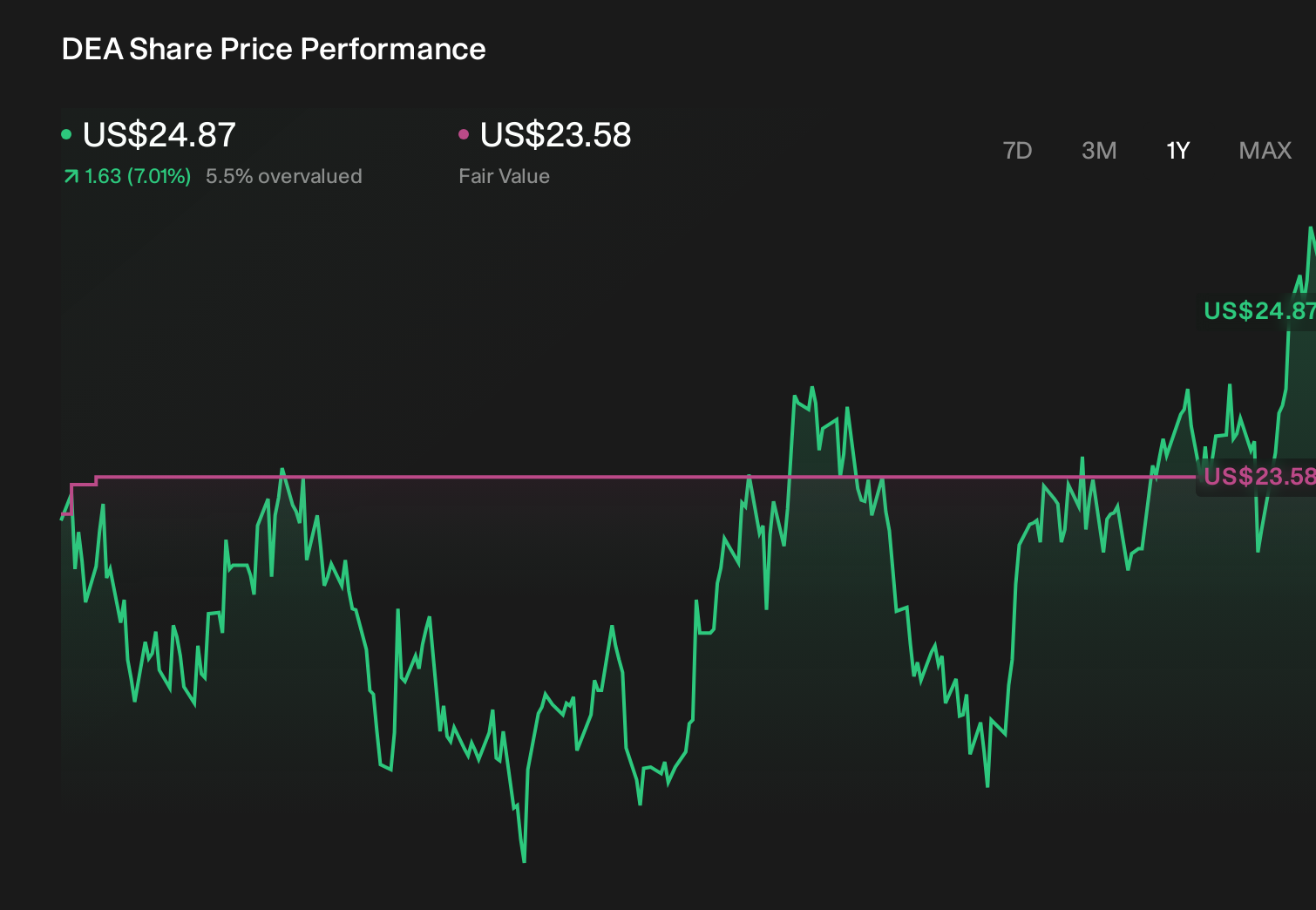The image size is (1316, 910).
Task: Click the 'DEA Share Price Performance' title
Action: click(x=274, y=50)
